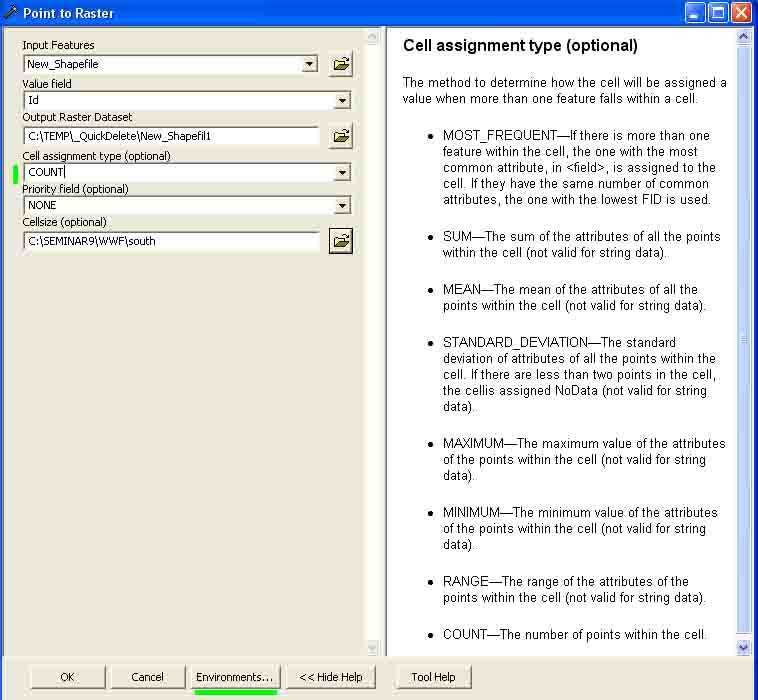Click the MINIMUM help entry text
The height and width of the screenshot is (700, 758).
(x=580, y=528)
